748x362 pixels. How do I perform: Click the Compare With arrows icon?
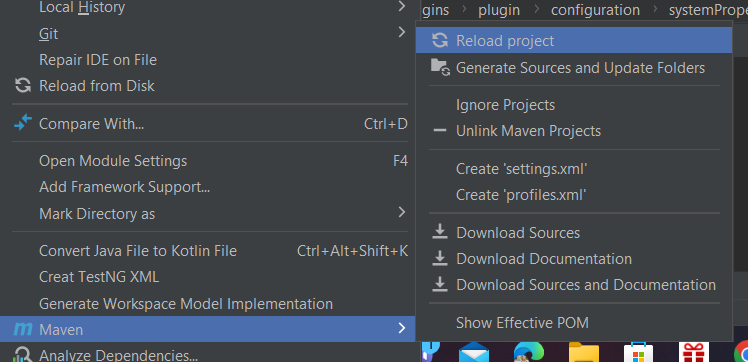point(23,123)
